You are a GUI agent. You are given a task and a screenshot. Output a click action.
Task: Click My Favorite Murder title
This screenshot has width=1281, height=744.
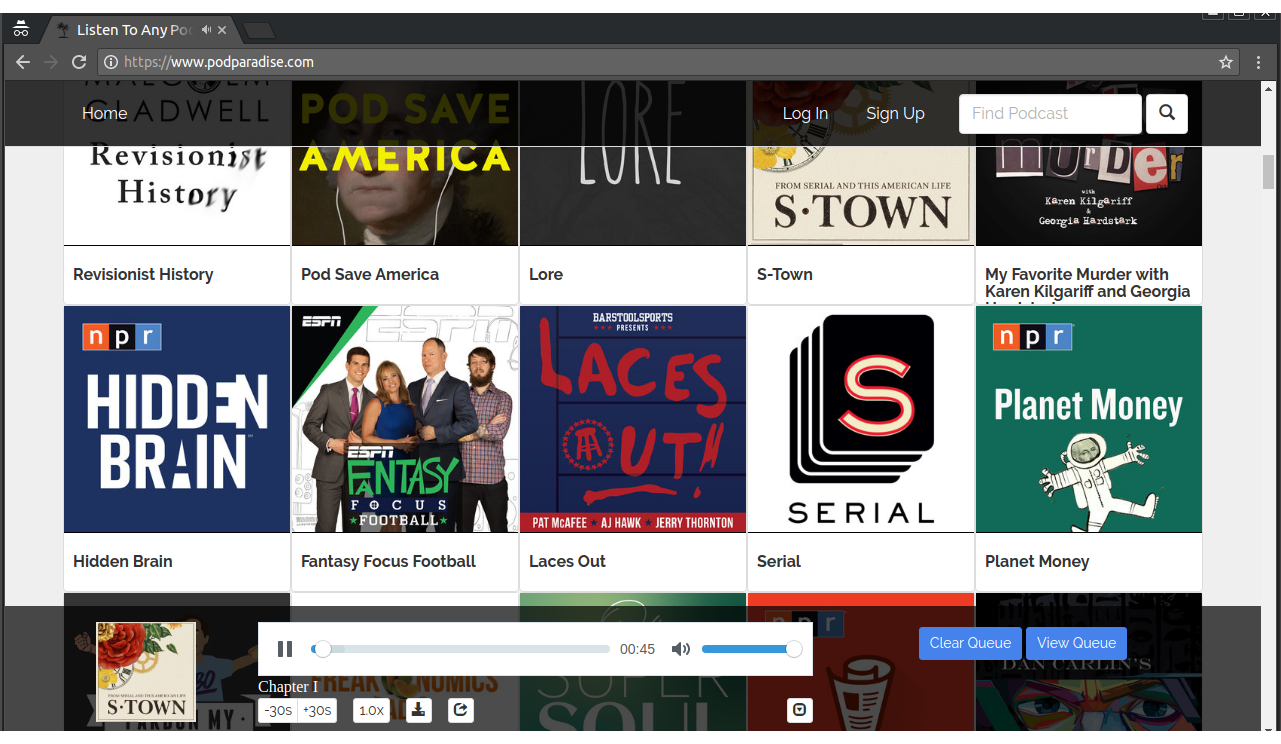[1088, 283]
